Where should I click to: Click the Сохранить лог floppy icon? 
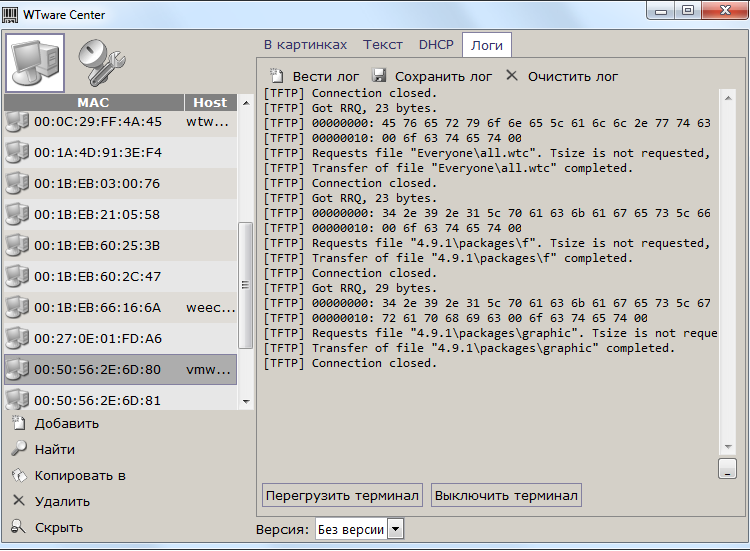pos(379,76)
